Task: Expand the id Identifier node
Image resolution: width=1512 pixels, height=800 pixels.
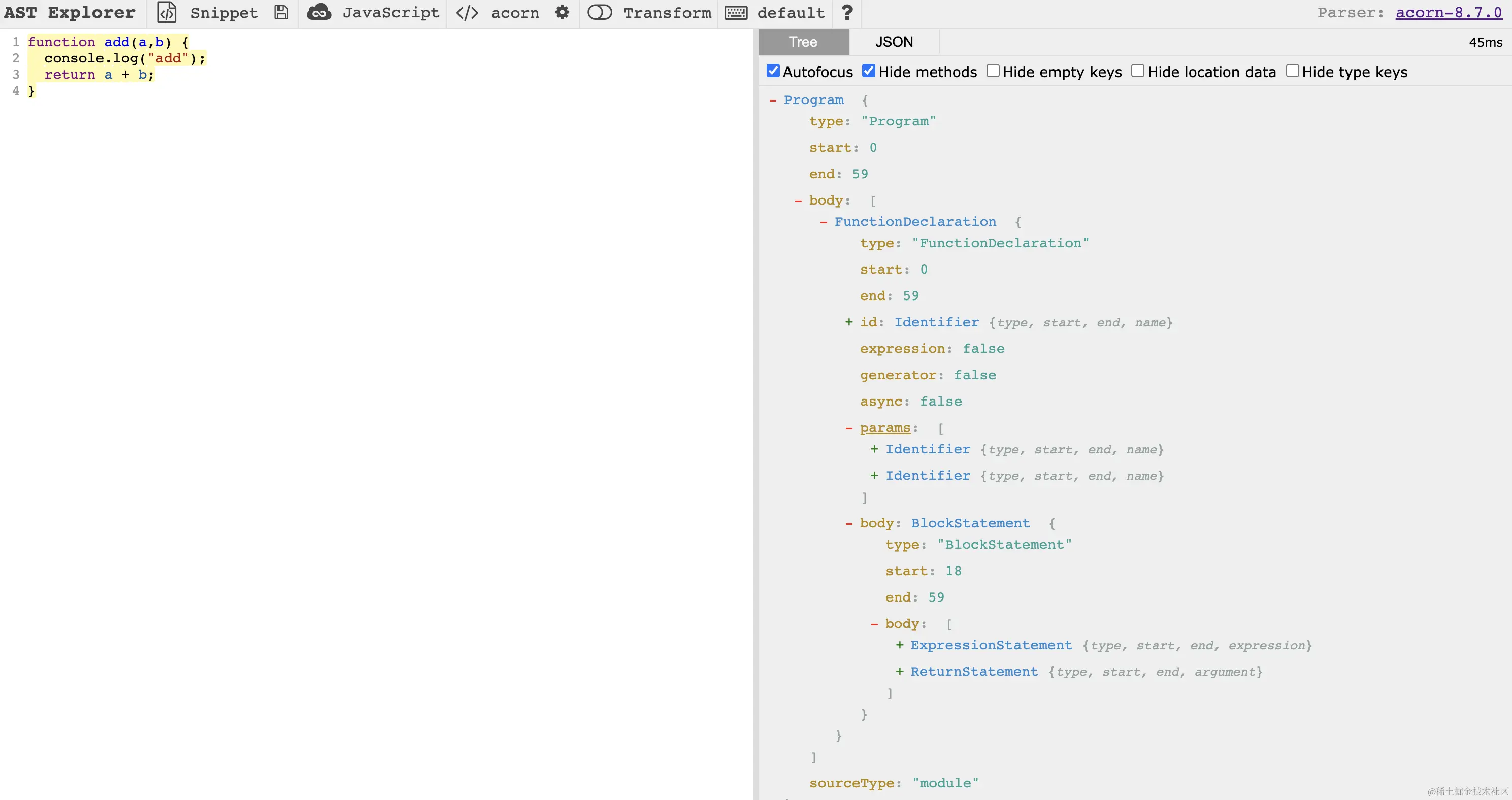Action: pyautogui.click(x=849, y=322)
